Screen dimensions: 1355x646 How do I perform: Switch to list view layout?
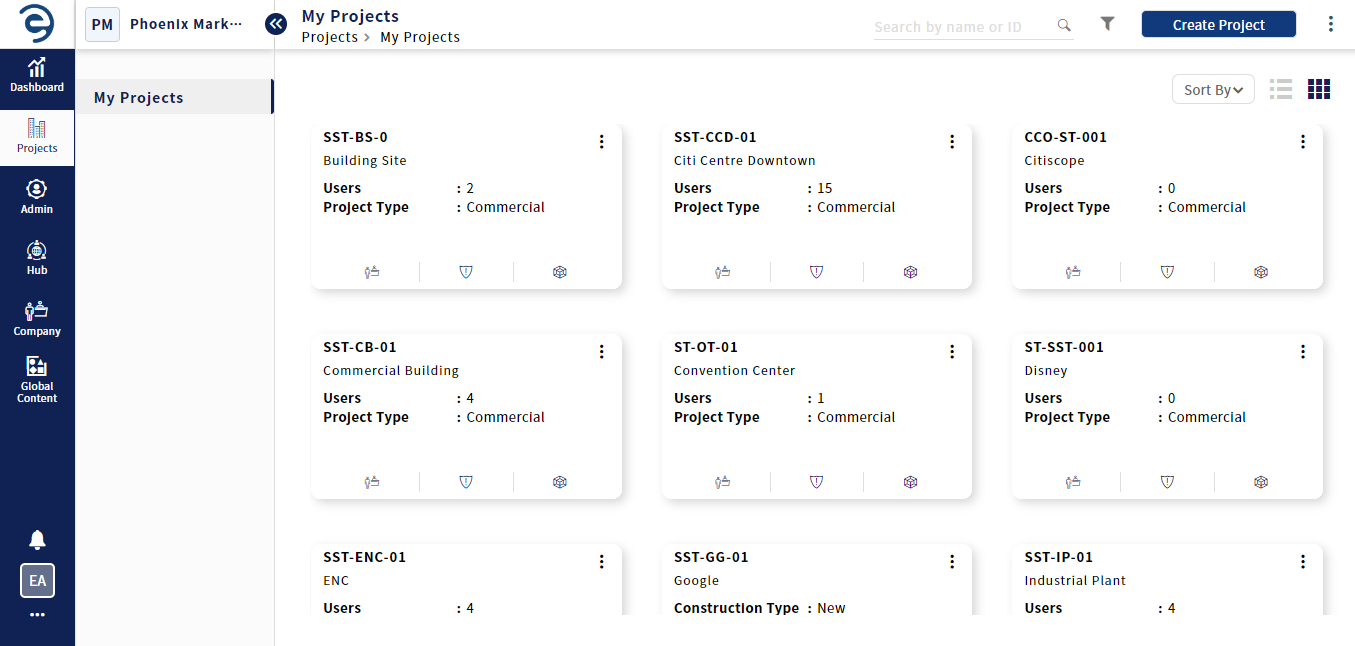tap(1281, 89)
